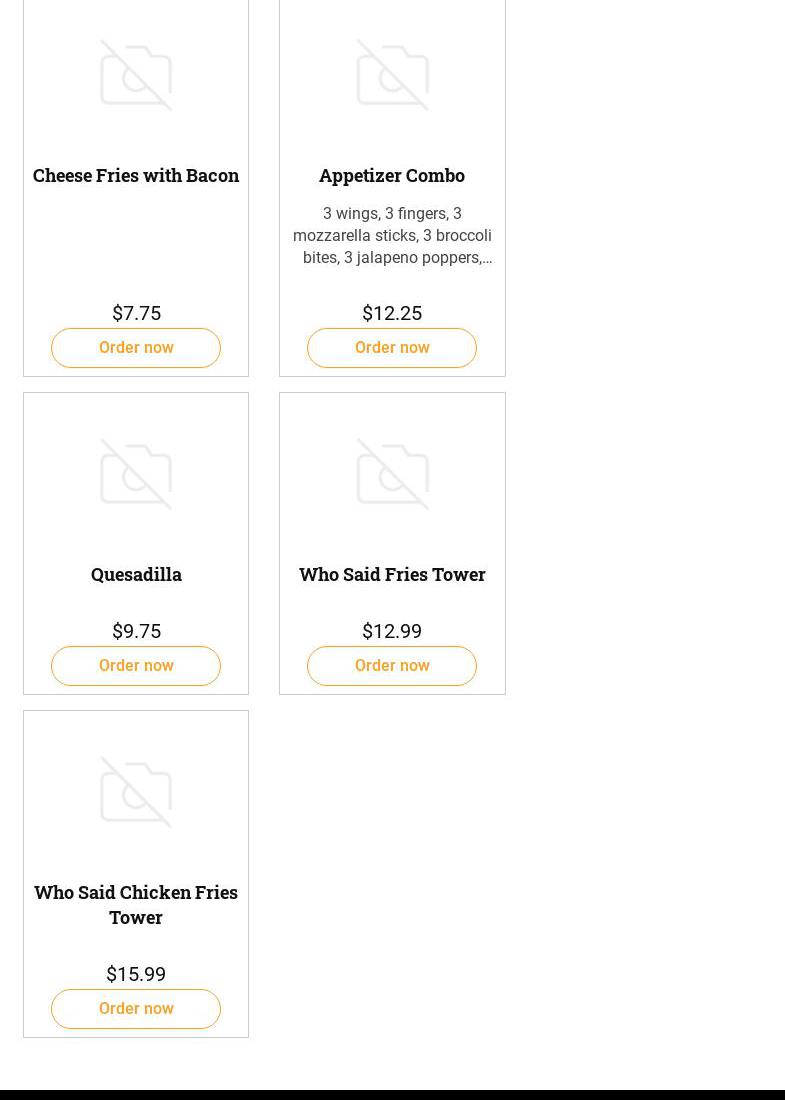Order the Cheese Fries with Bacon
Screen dimensions: 785x1100
coord(136,348)
